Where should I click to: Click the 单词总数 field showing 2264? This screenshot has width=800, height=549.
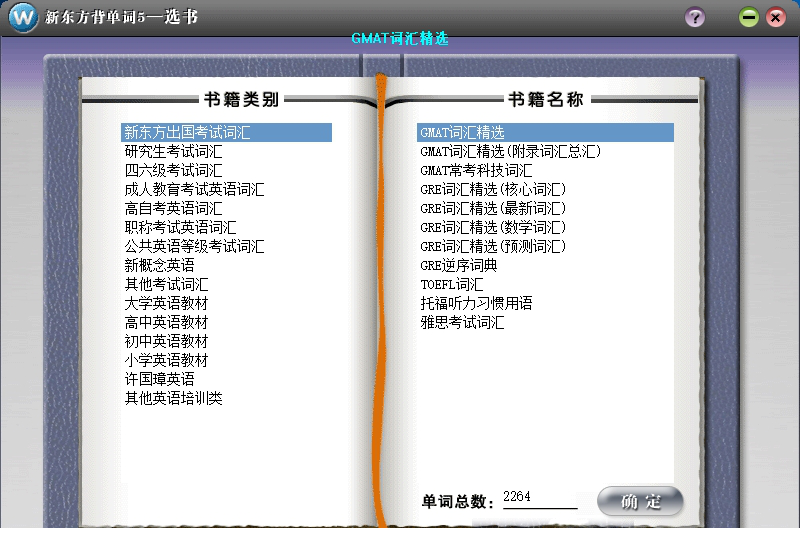coord(540,497)
